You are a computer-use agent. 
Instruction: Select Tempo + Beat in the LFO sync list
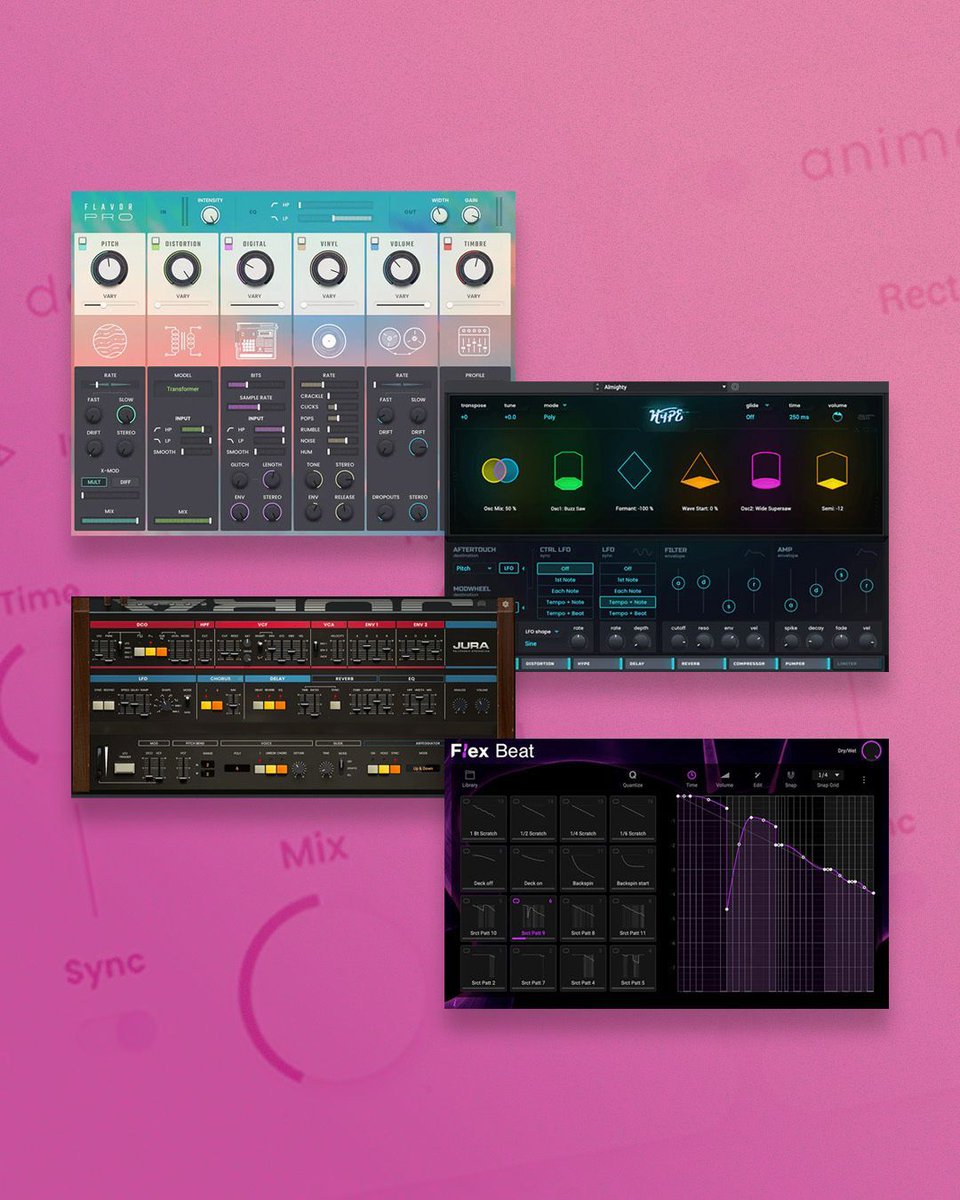tap(628, 613)
